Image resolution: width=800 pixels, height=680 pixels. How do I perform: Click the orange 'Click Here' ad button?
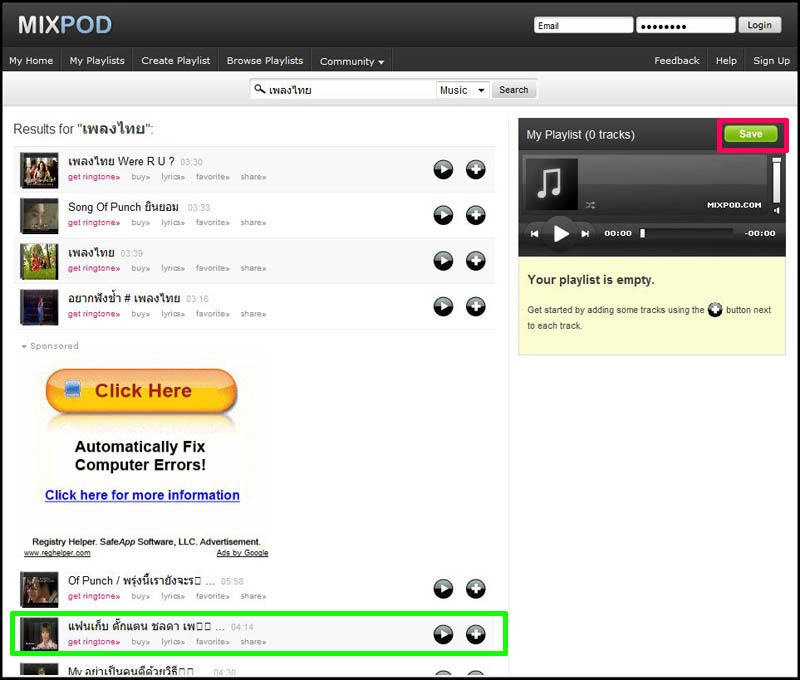(141, 391)
